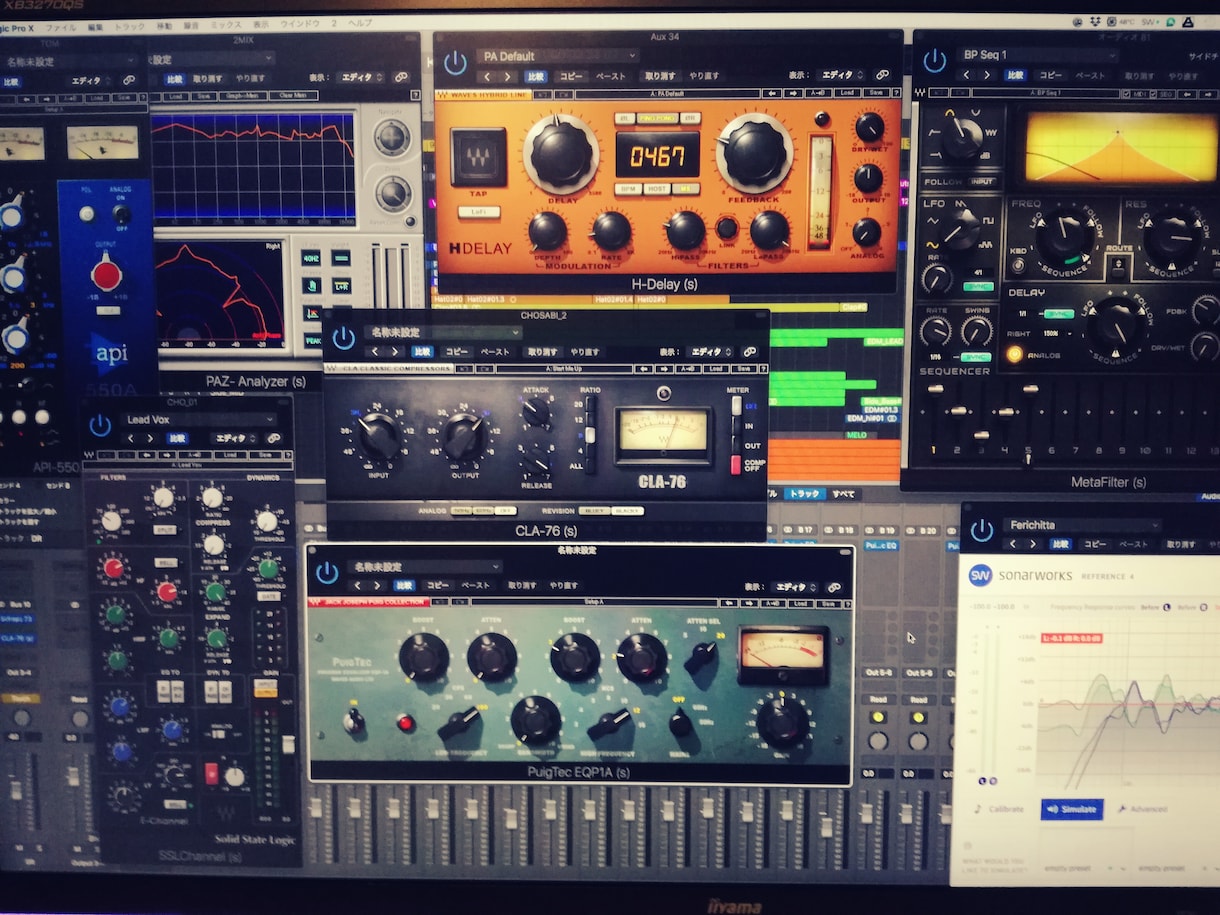Toggle CLA-76 COMP OFF red switch
This screenshot has height=915, width=1220.
[x=737, y=465]
